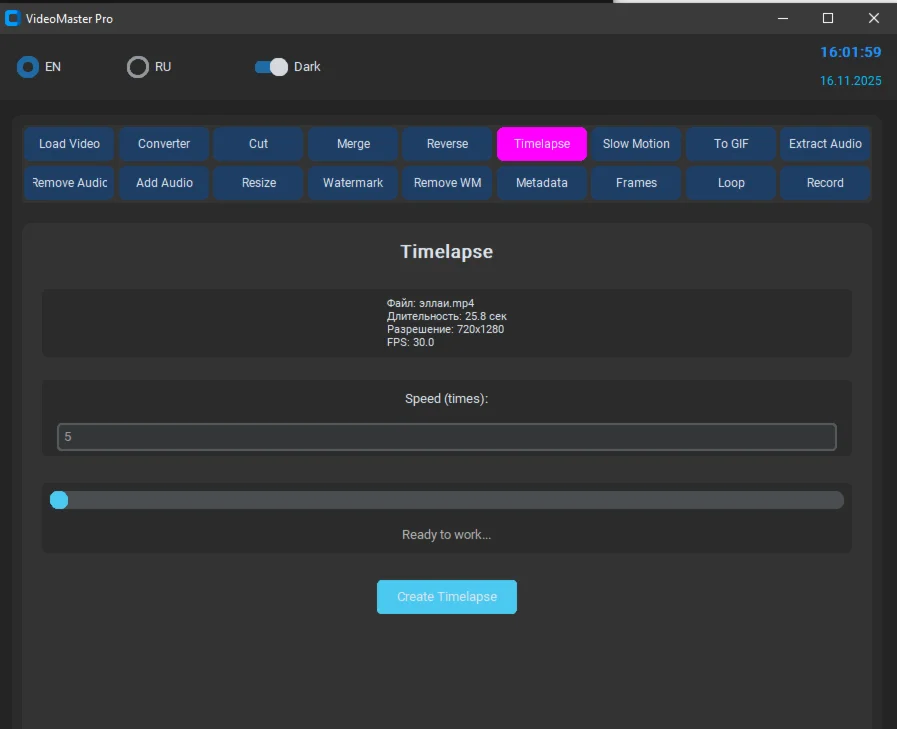Click the VideoMaster Pro app icon
This screenshot has width=897, height=729.
[13, 18]
